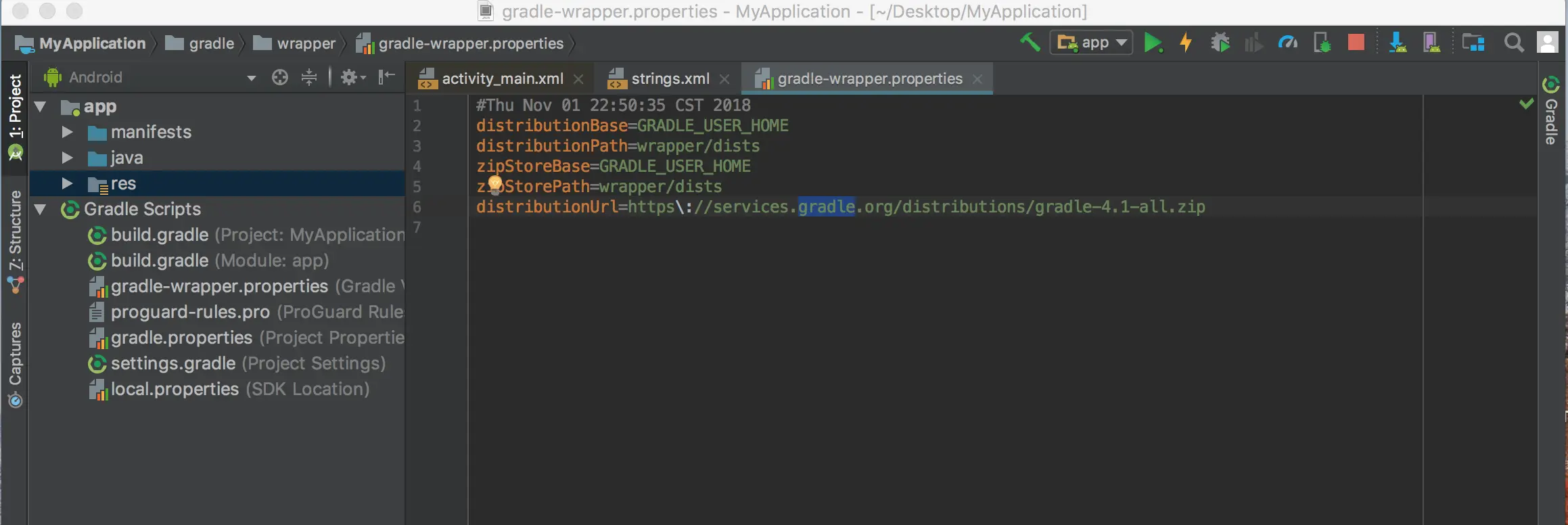Click the distributionUrl line in editor
Image resolution: width=1568 pixels, height=525 pixels.
(840, 206)
